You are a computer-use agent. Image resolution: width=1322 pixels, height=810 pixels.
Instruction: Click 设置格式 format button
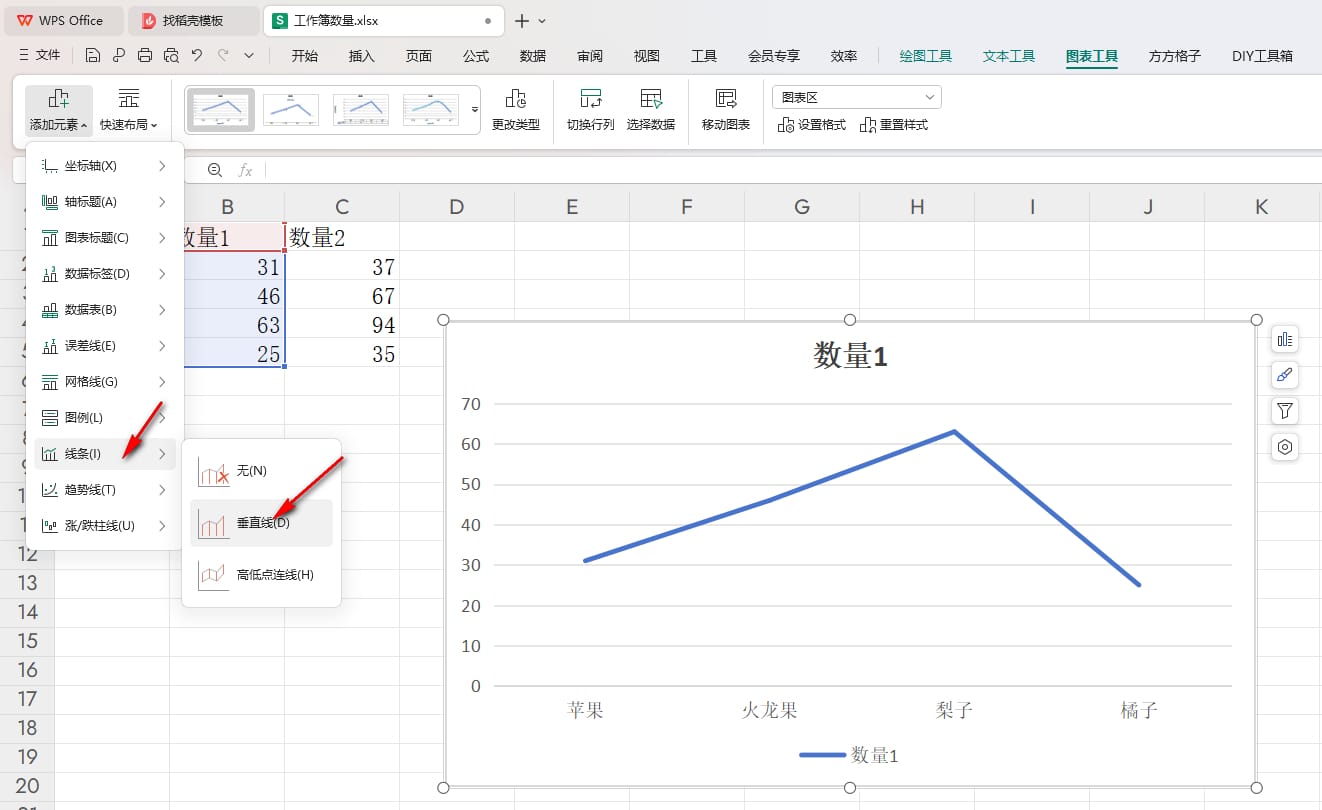(x=812, y=125)
